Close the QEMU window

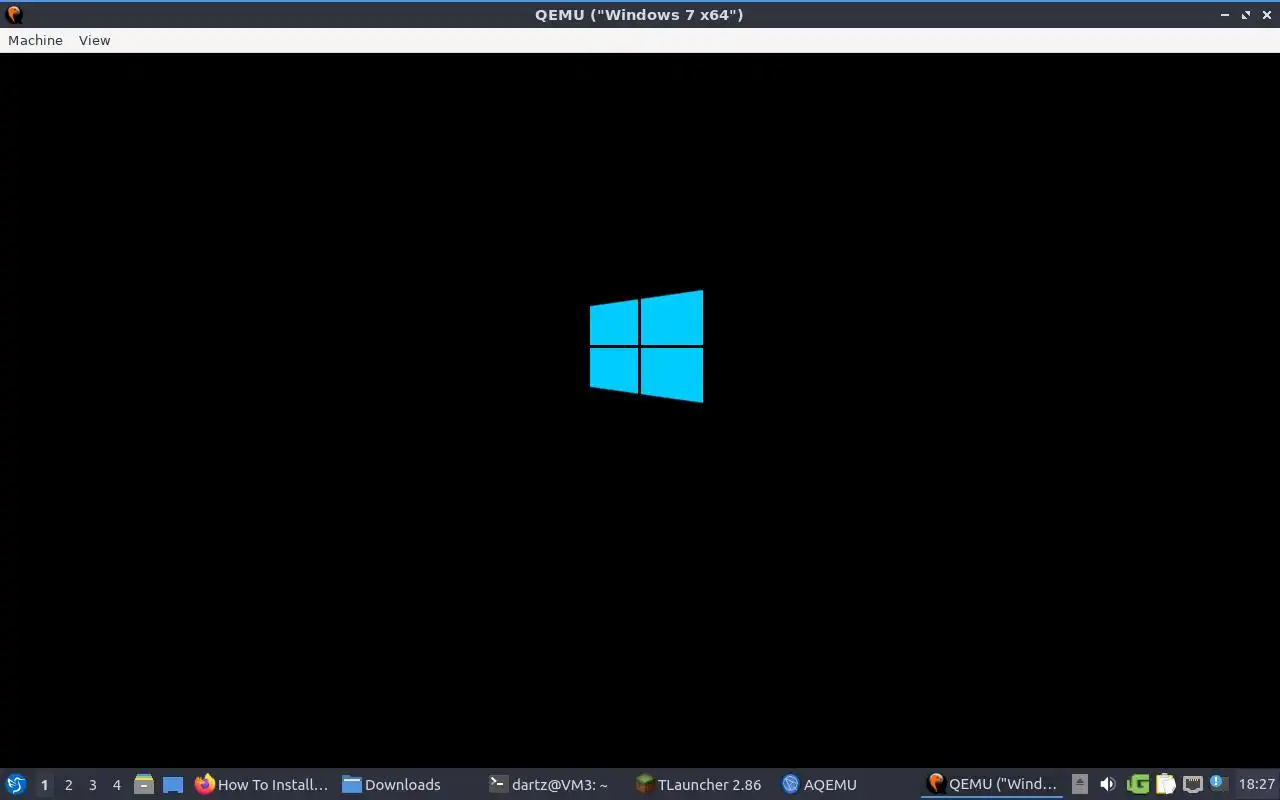[x=1267, y=15]
